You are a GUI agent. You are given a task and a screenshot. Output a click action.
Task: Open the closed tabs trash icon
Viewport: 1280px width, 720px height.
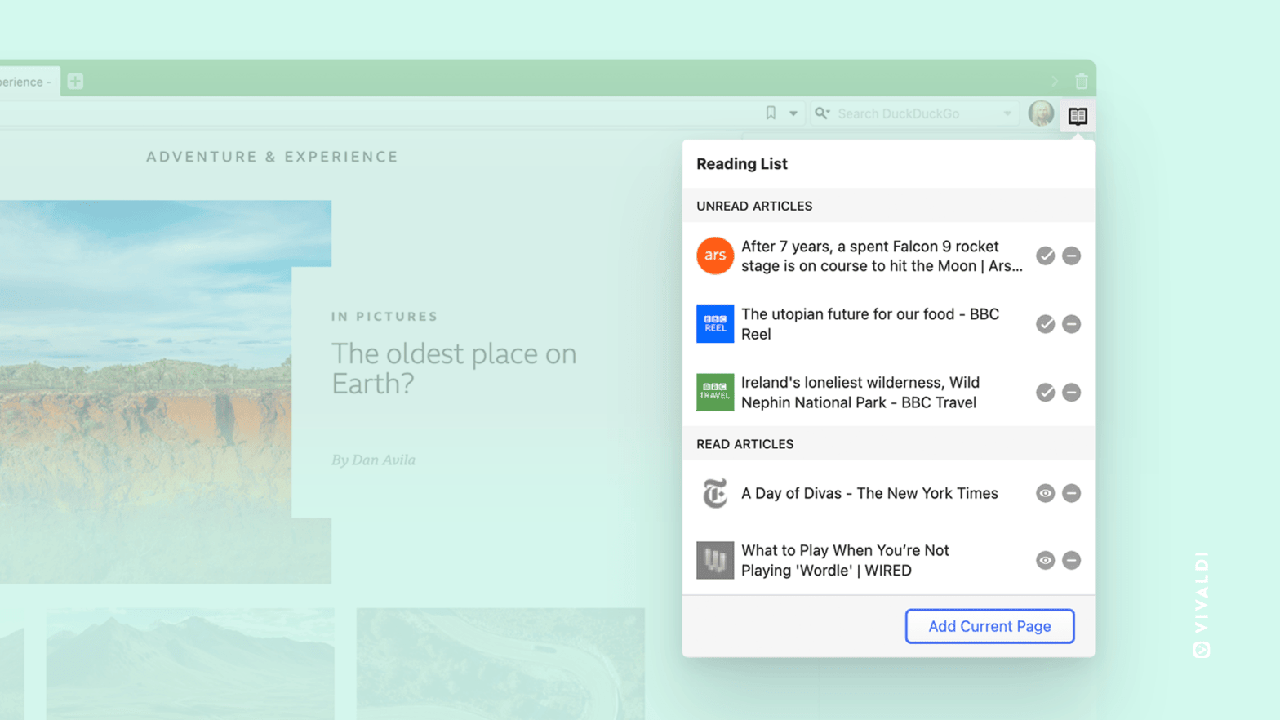pyautogui.click(x=1081, y=81)
